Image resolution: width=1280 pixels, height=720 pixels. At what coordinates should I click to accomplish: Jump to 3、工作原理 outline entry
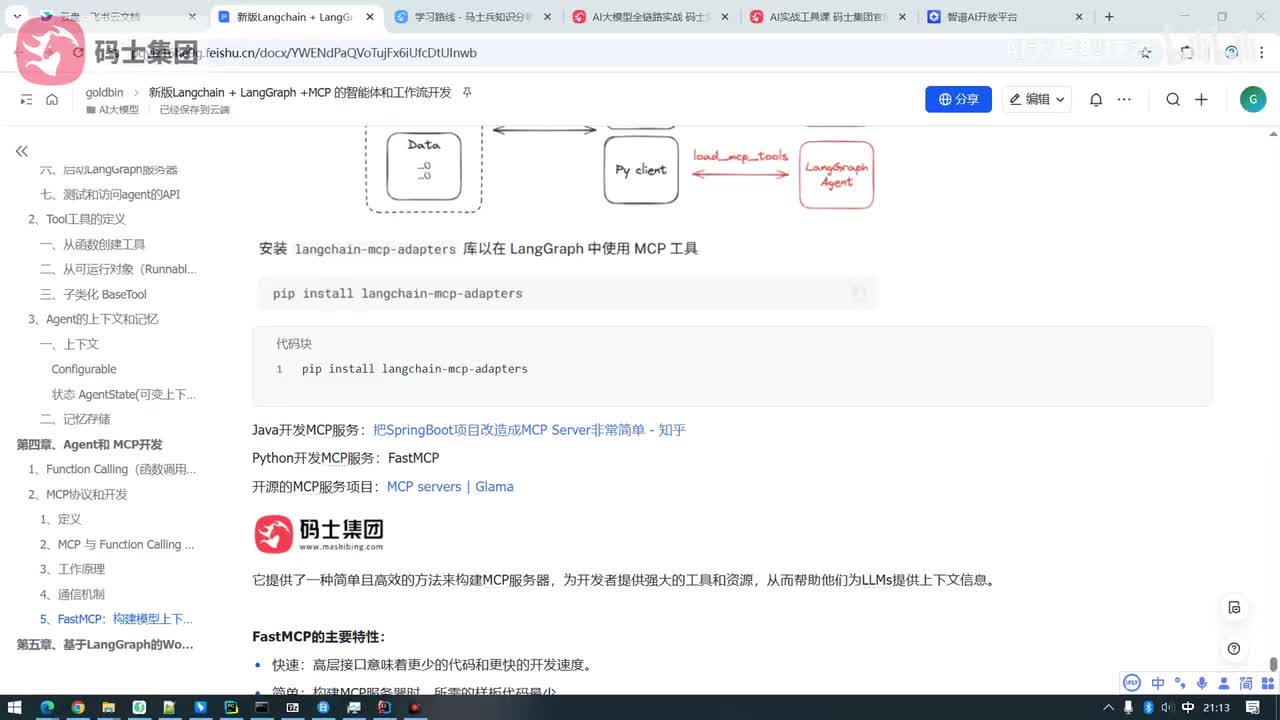coord(72,569)
